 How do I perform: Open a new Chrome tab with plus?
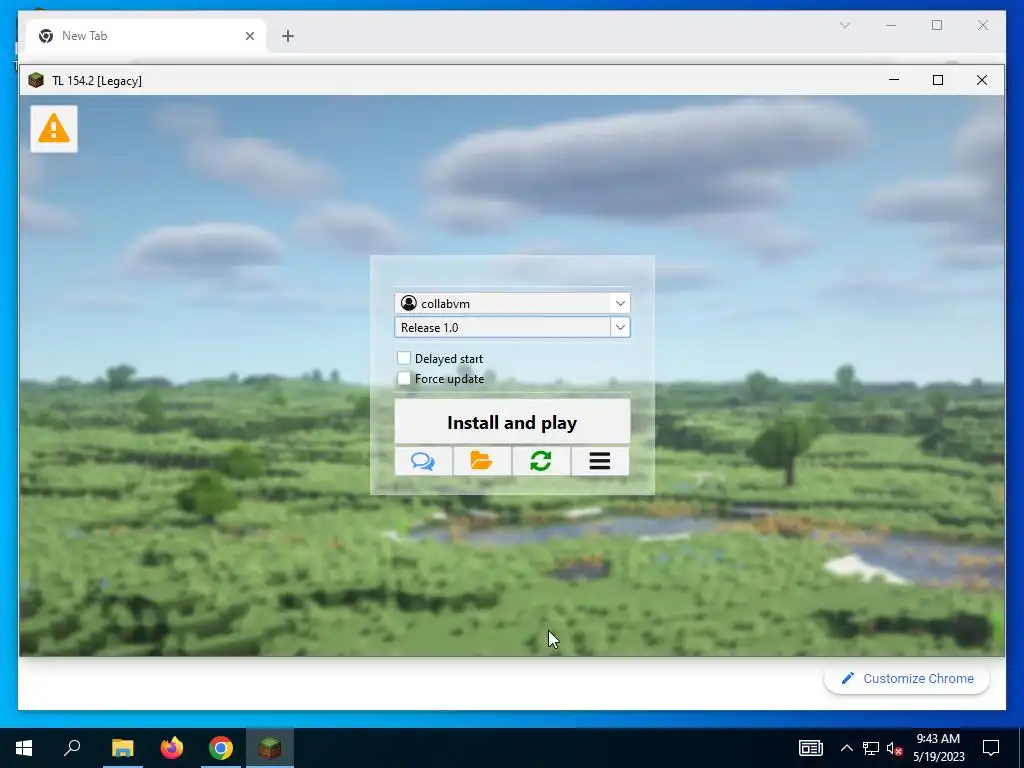click(288, 36)
